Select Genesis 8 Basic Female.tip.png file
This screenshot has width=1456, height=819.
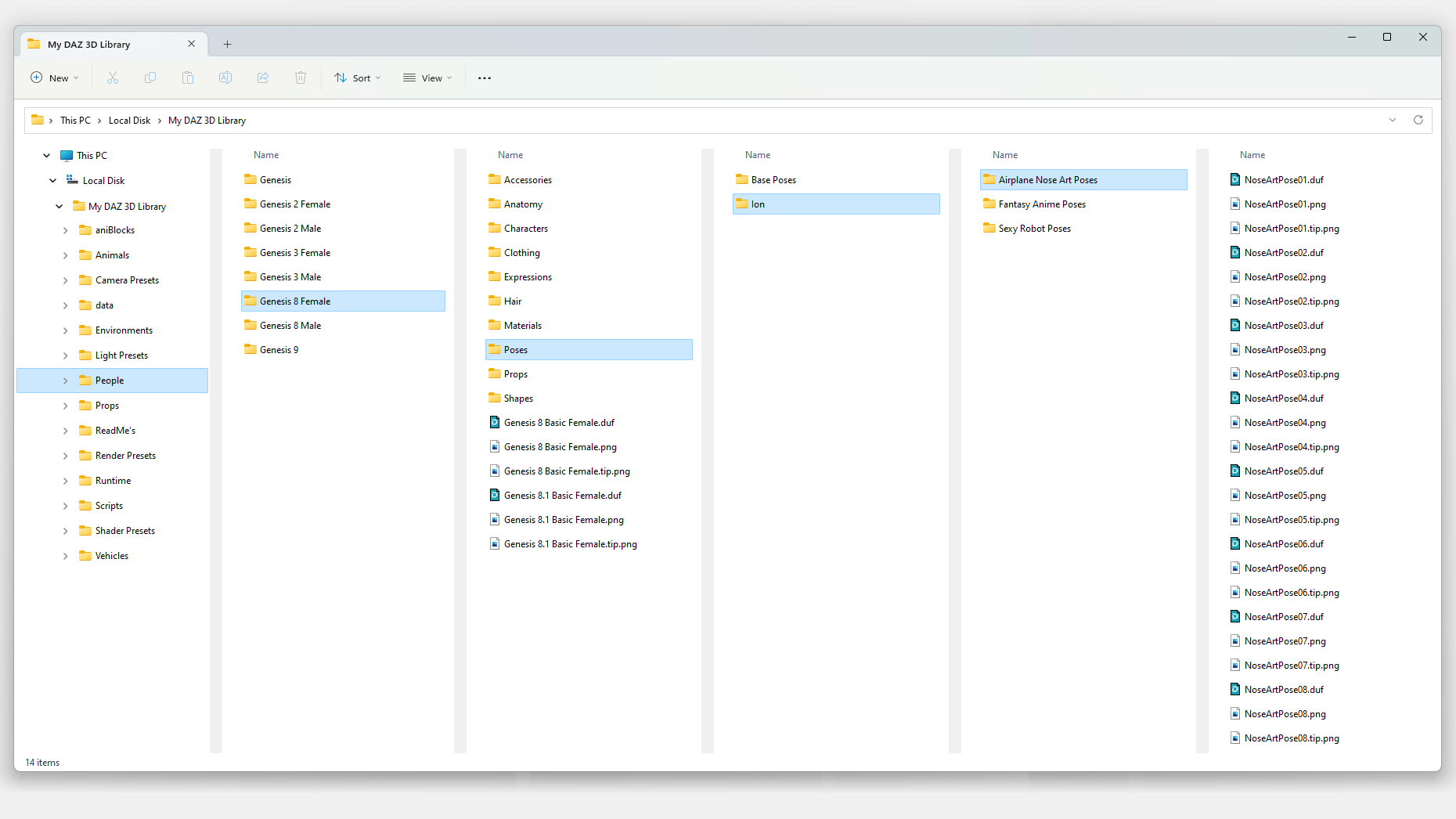pyautogui.click(x=567, y=471)
